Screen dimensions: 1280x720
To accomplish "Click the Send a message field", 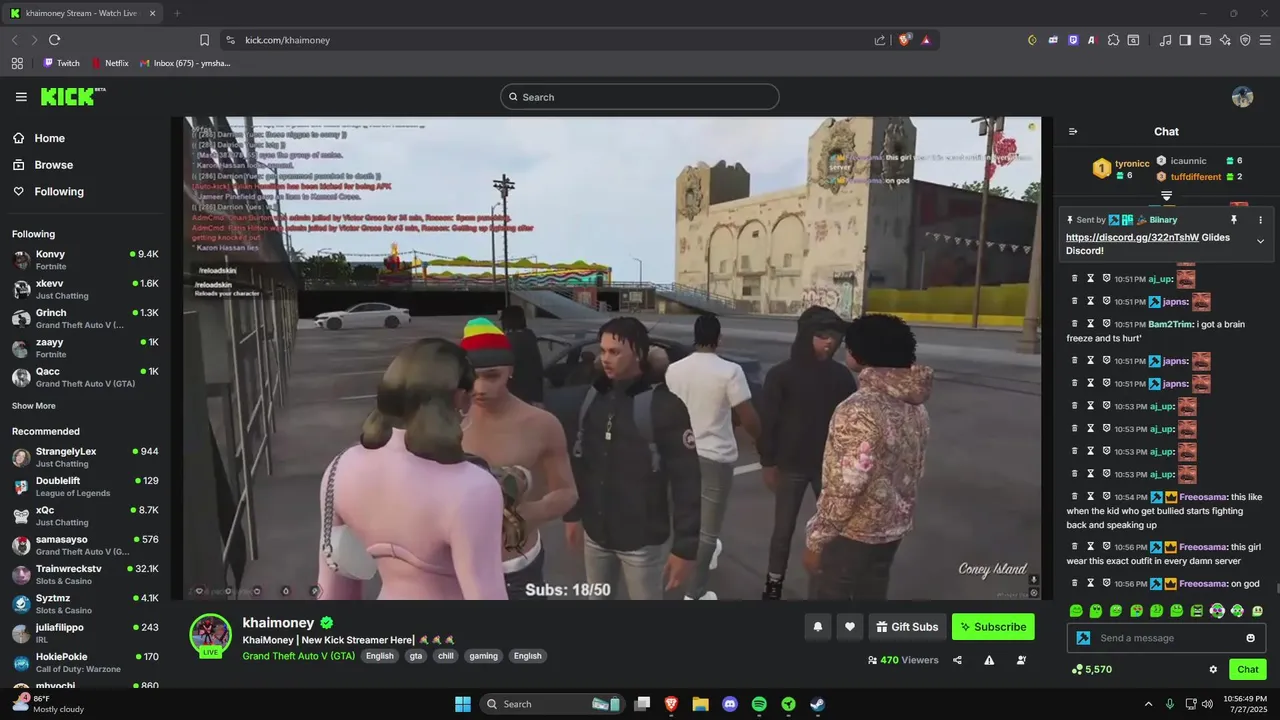I will pyautogui.click(x=1166, y=638).
